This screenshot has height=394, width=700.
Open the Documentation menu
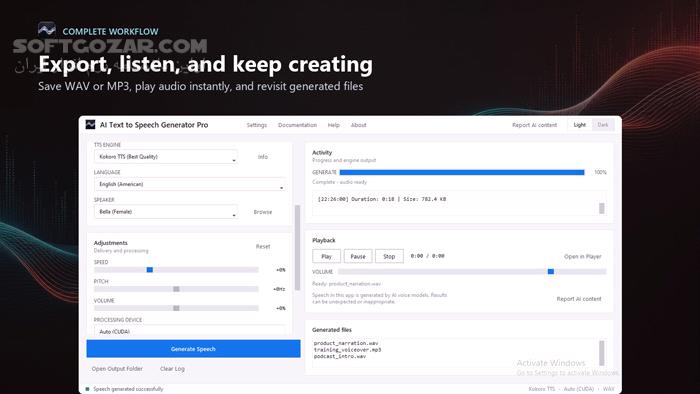point(297,125)
